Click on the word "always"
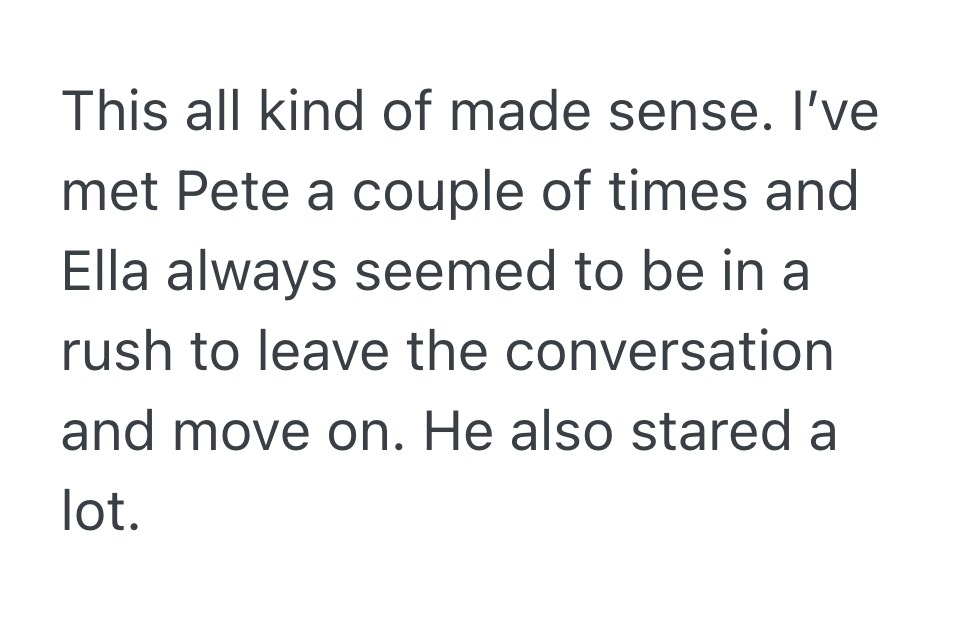 [x=251, y=272]
